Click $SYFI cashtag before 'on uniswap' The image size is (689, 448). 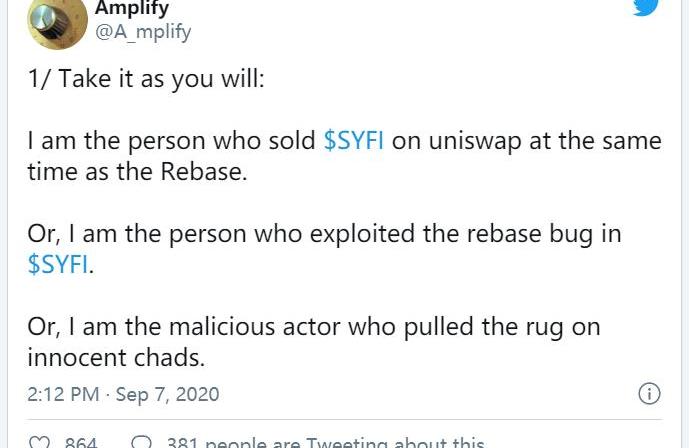(x=354, y=141)
